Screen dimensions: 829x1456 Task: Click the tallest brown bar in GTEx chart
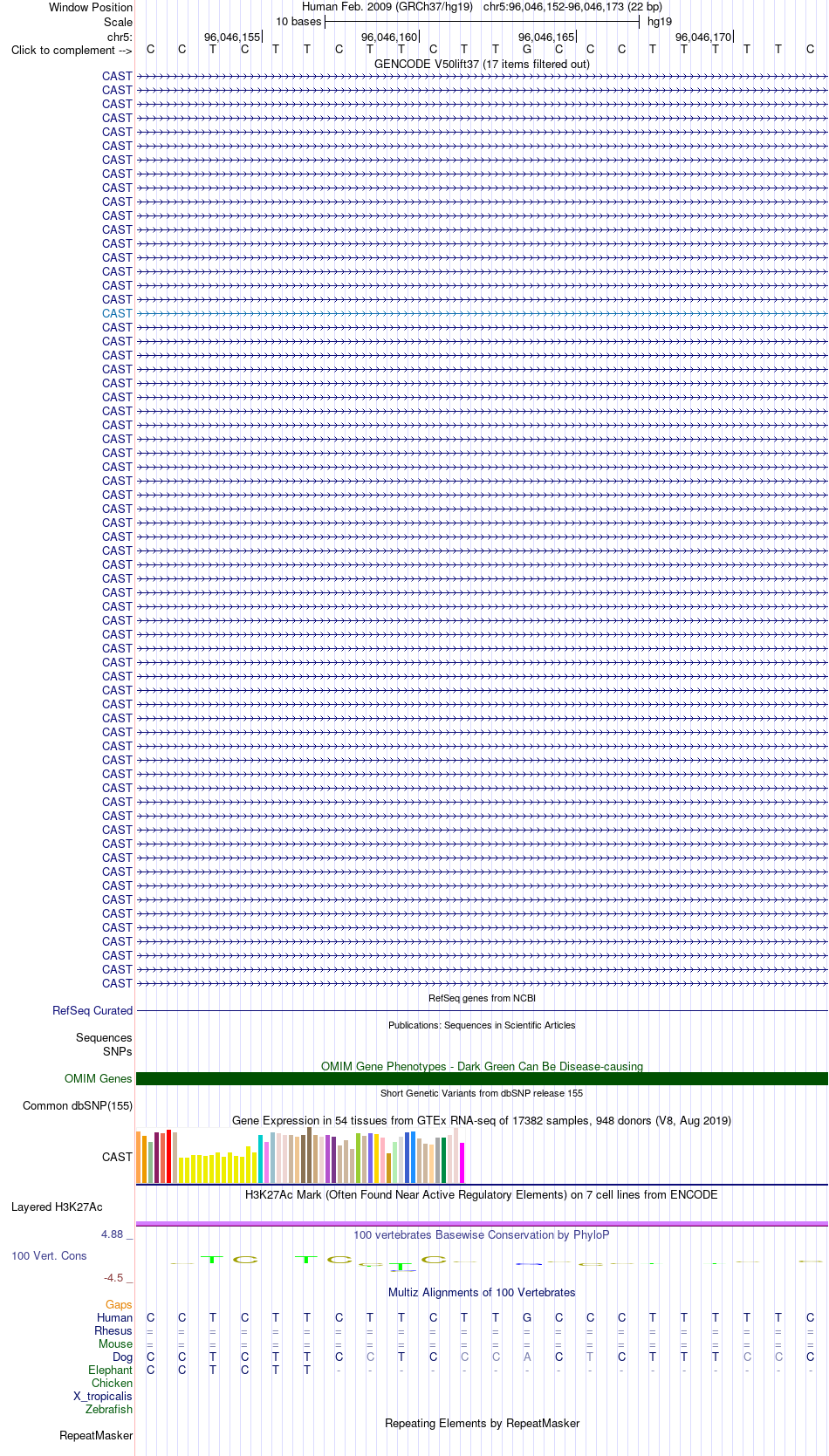pyautogui.click(x=309, y=1155)
